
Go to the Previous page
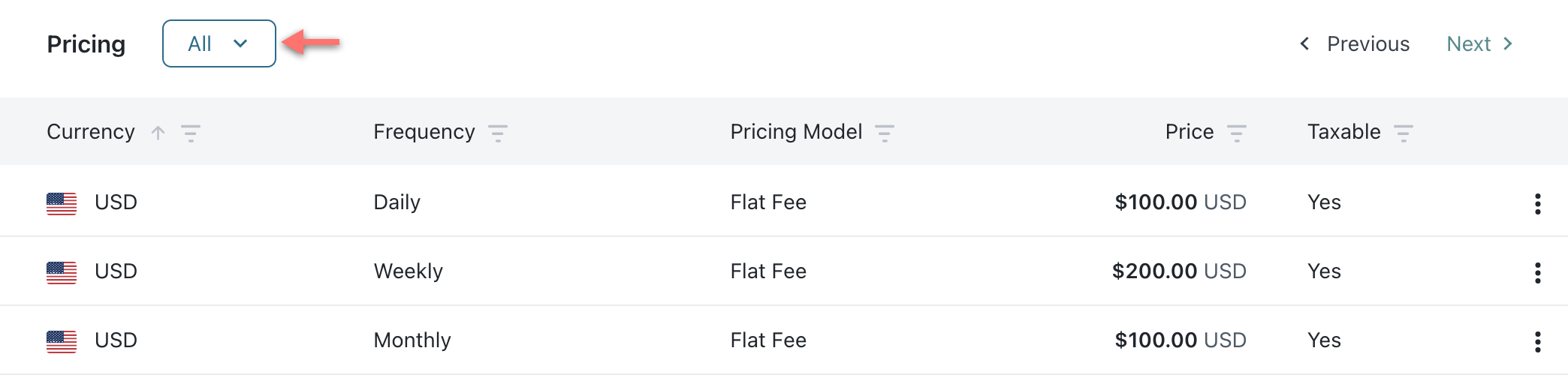pos(1355,44)
